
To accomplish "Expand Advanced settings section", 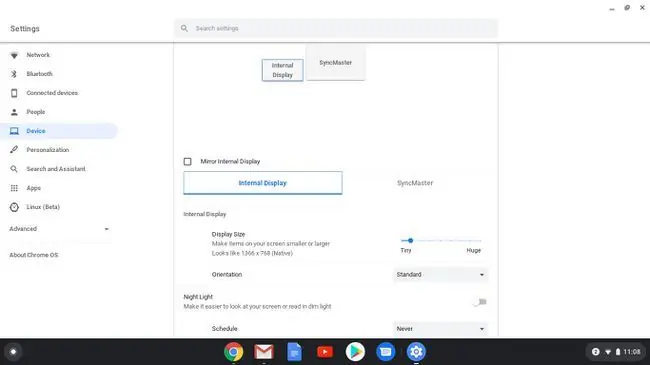I will (x=59, y=229).
